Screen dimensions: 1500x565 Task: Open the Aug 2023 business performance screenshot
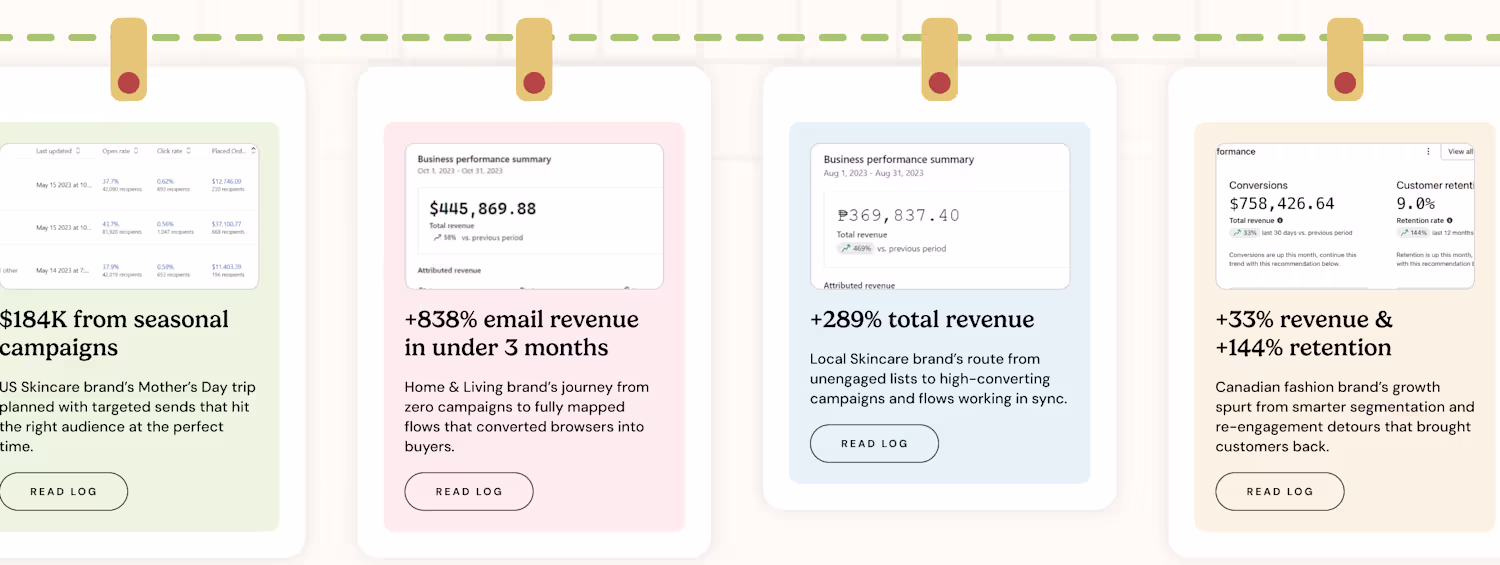939,216
